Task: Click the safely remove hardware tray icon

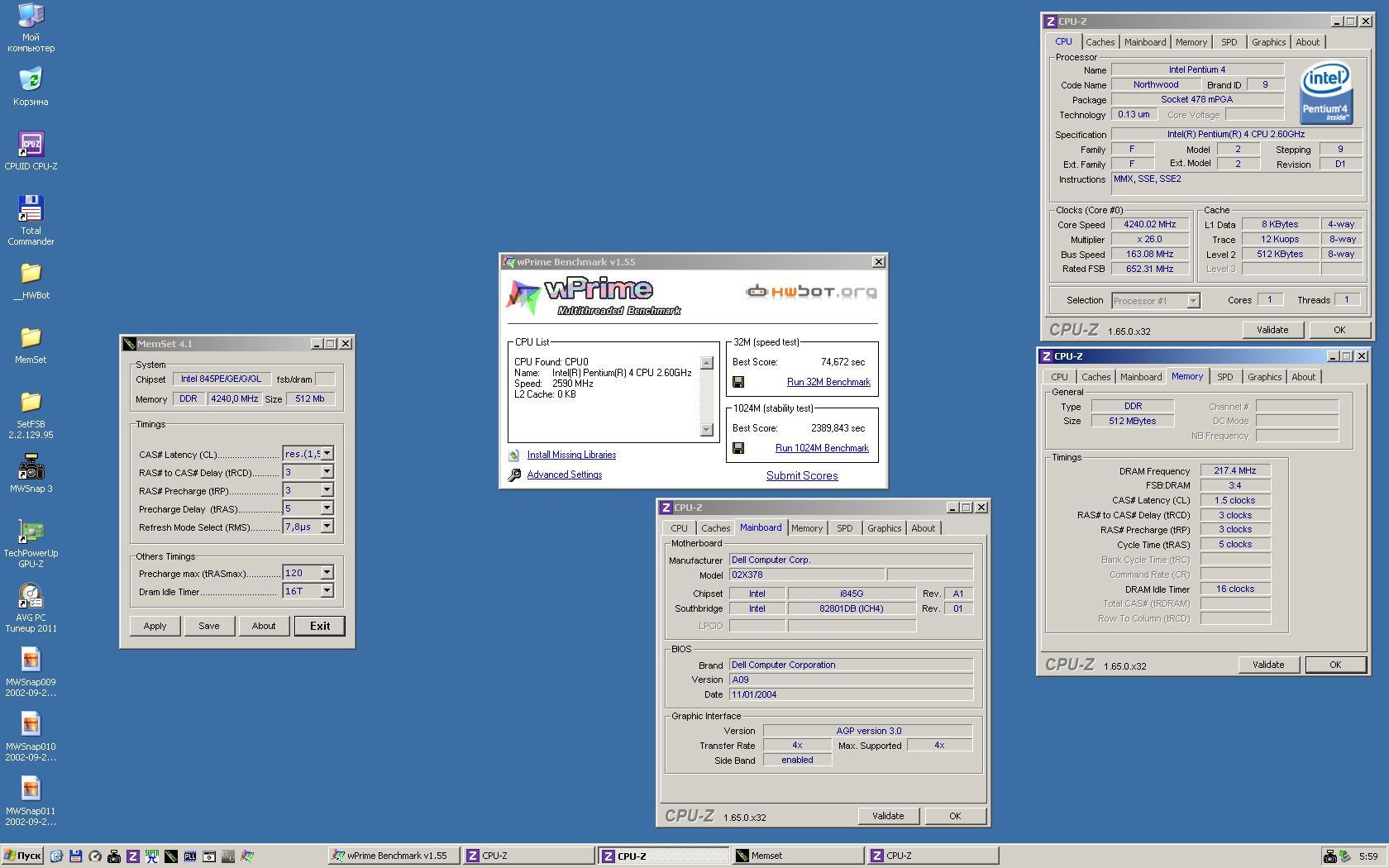Action: (x=1345, y=856)
